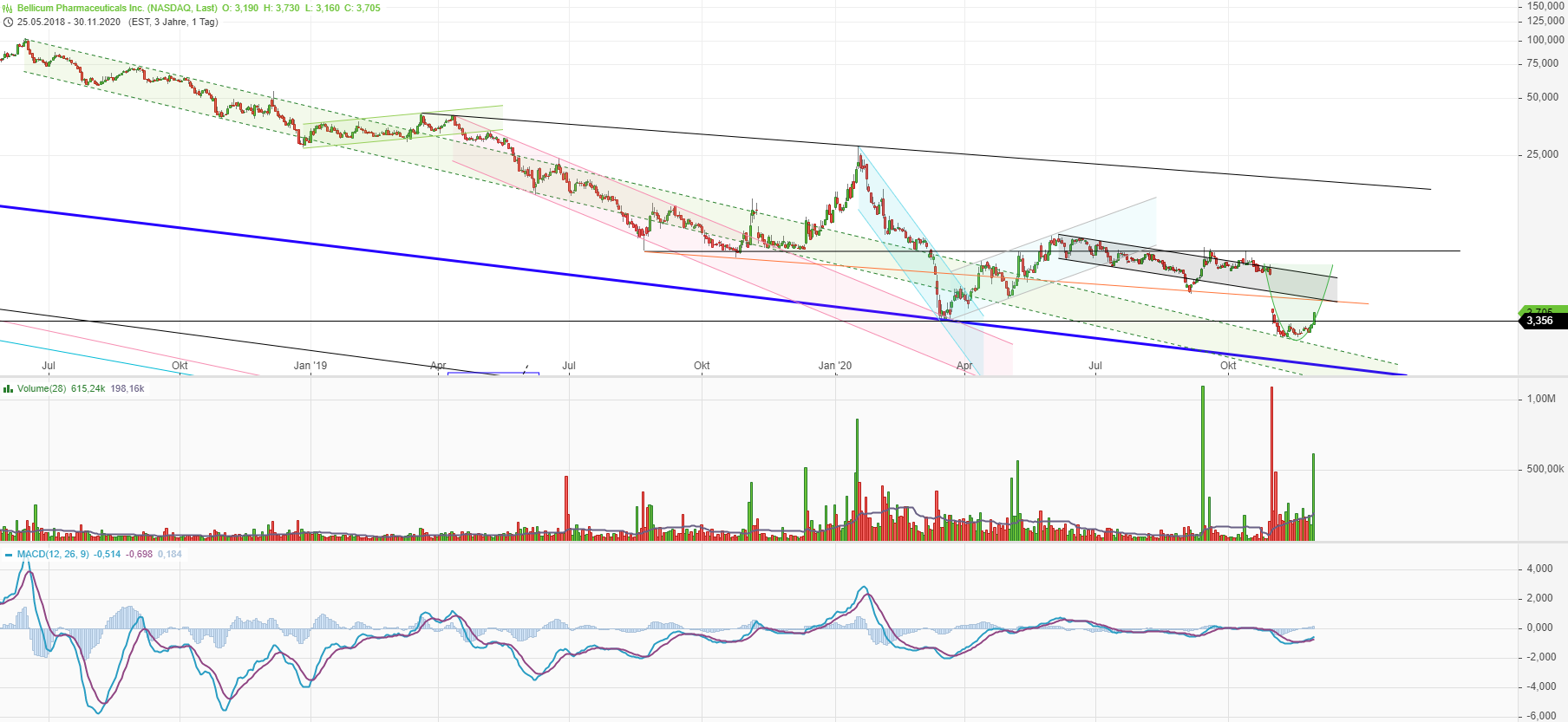Click the green last-price tag on axis

tap(1542, 309)
